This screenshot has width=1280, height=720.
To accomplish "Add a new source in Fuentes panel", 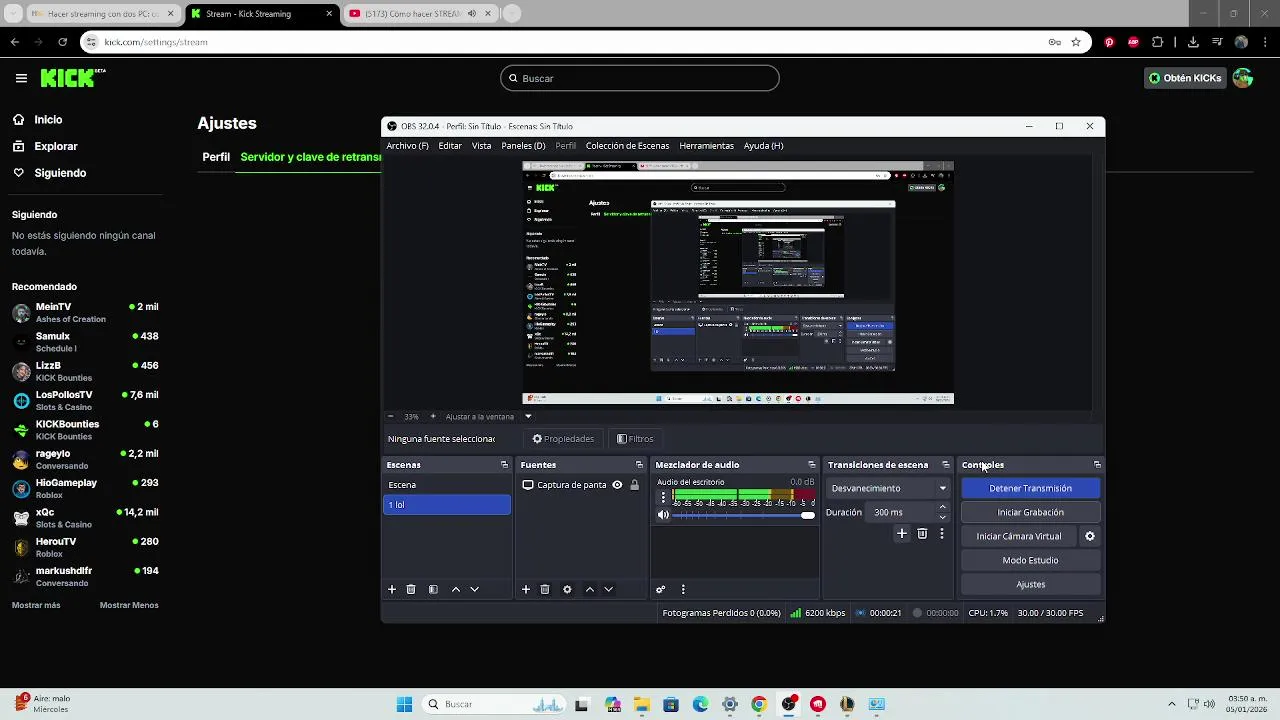I will (x=526, y=590).
